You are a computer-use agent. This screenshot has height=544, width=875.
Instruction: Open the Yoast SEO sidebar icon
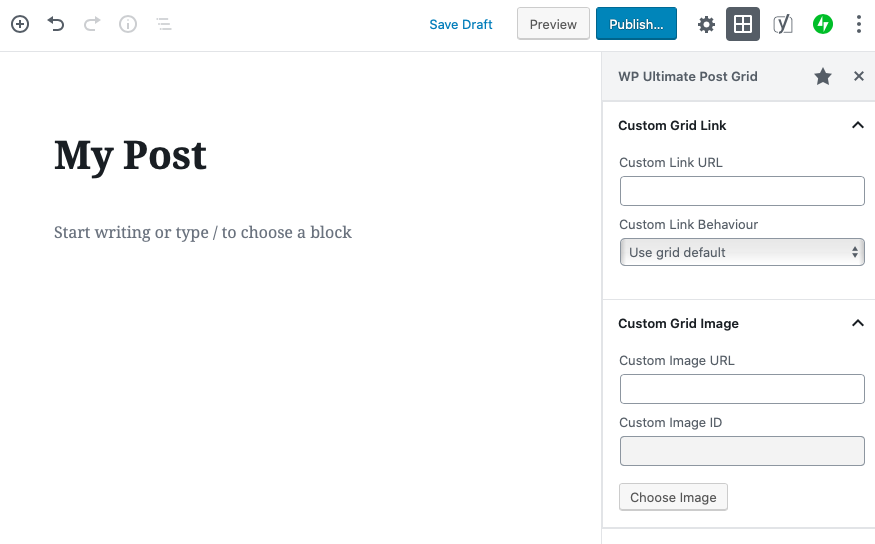tap(782, 24)
